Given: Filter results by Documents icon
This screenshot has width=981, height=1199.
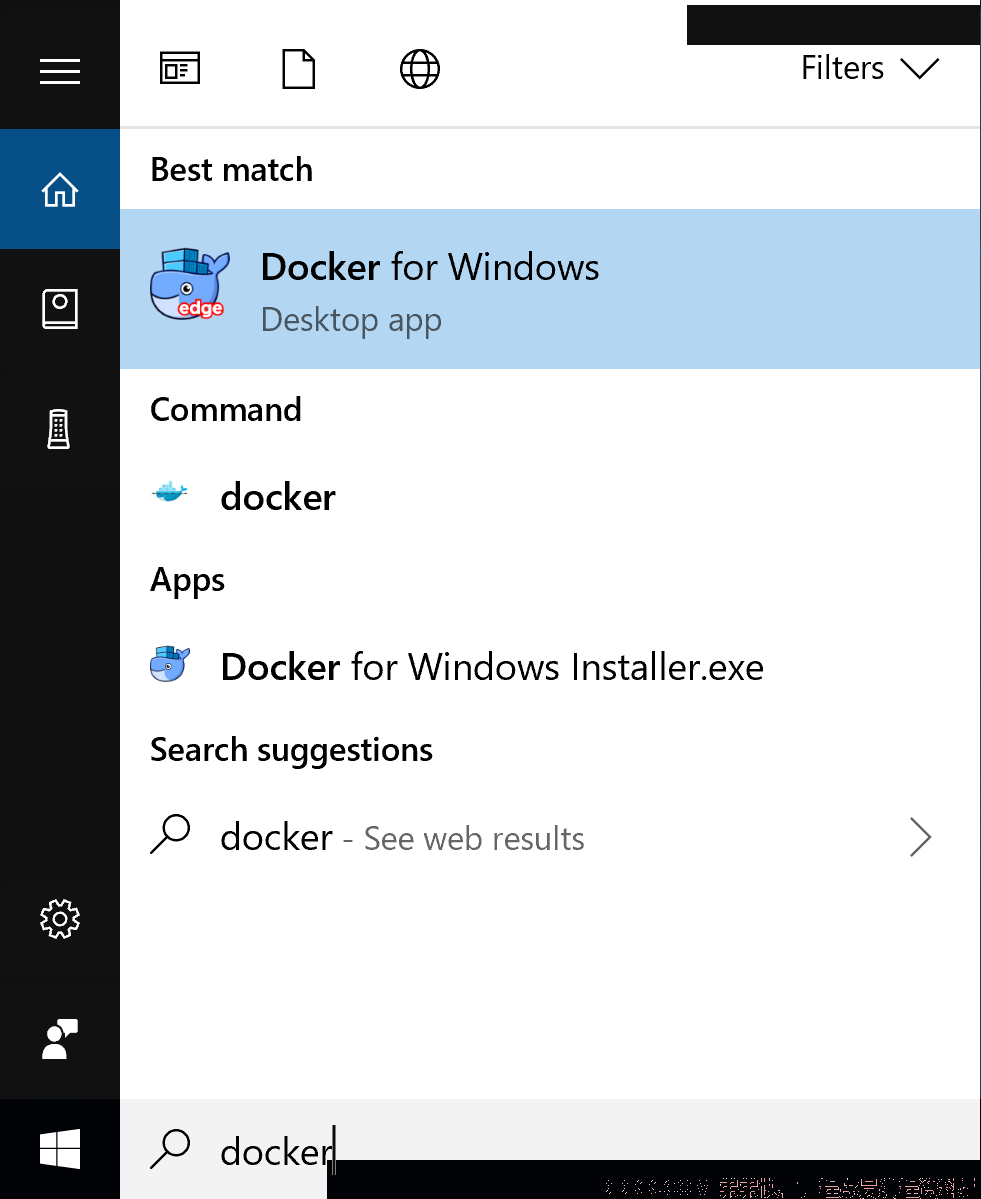Looking at the screenshot, I should tap(298, 69).
